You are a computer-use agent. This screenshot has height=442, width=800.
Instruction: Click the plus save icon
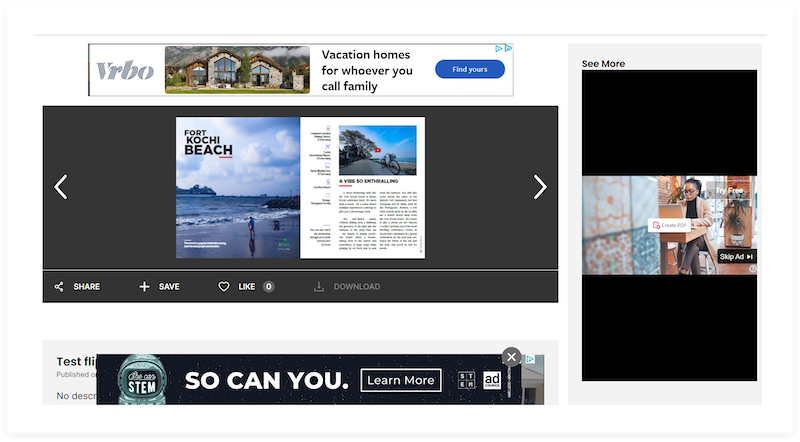point(144,286)
